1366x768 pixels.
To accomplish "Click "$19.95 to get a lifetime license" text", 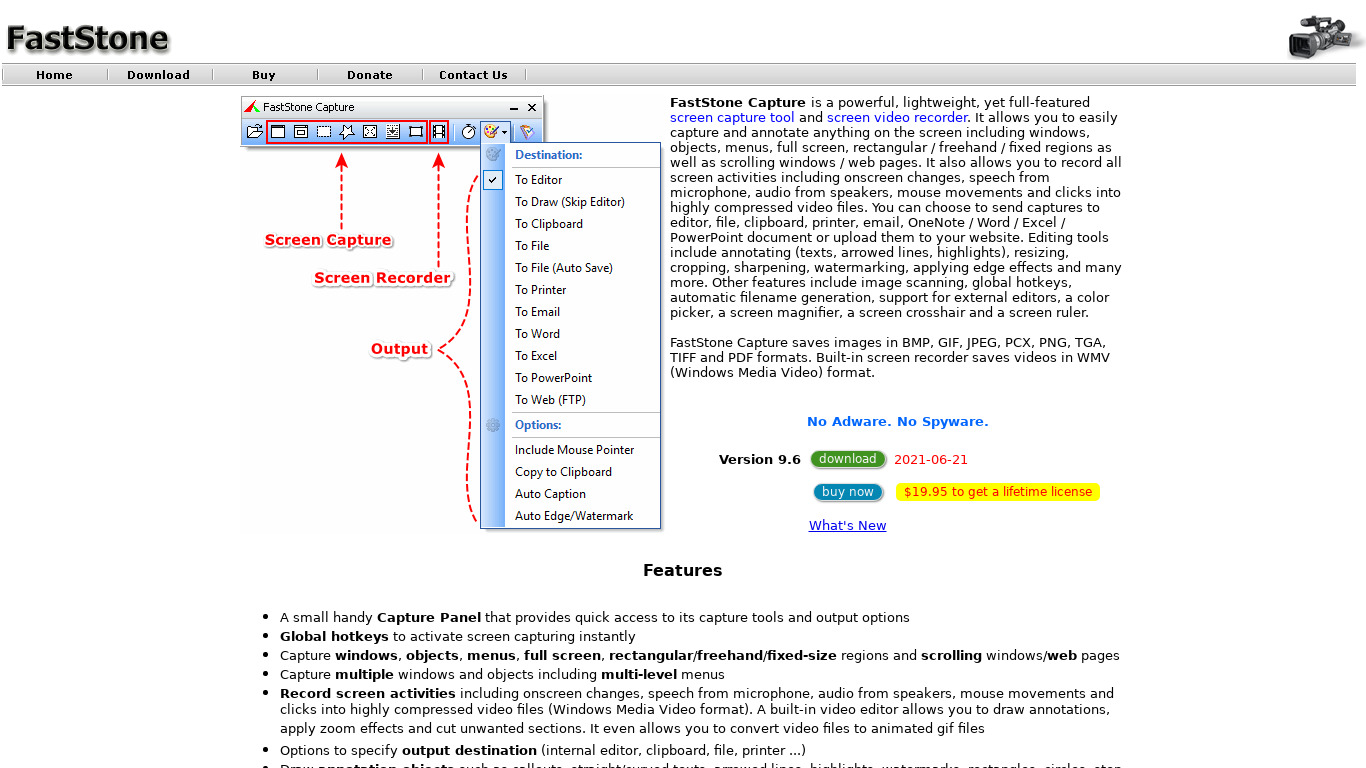I will (998, 492).
